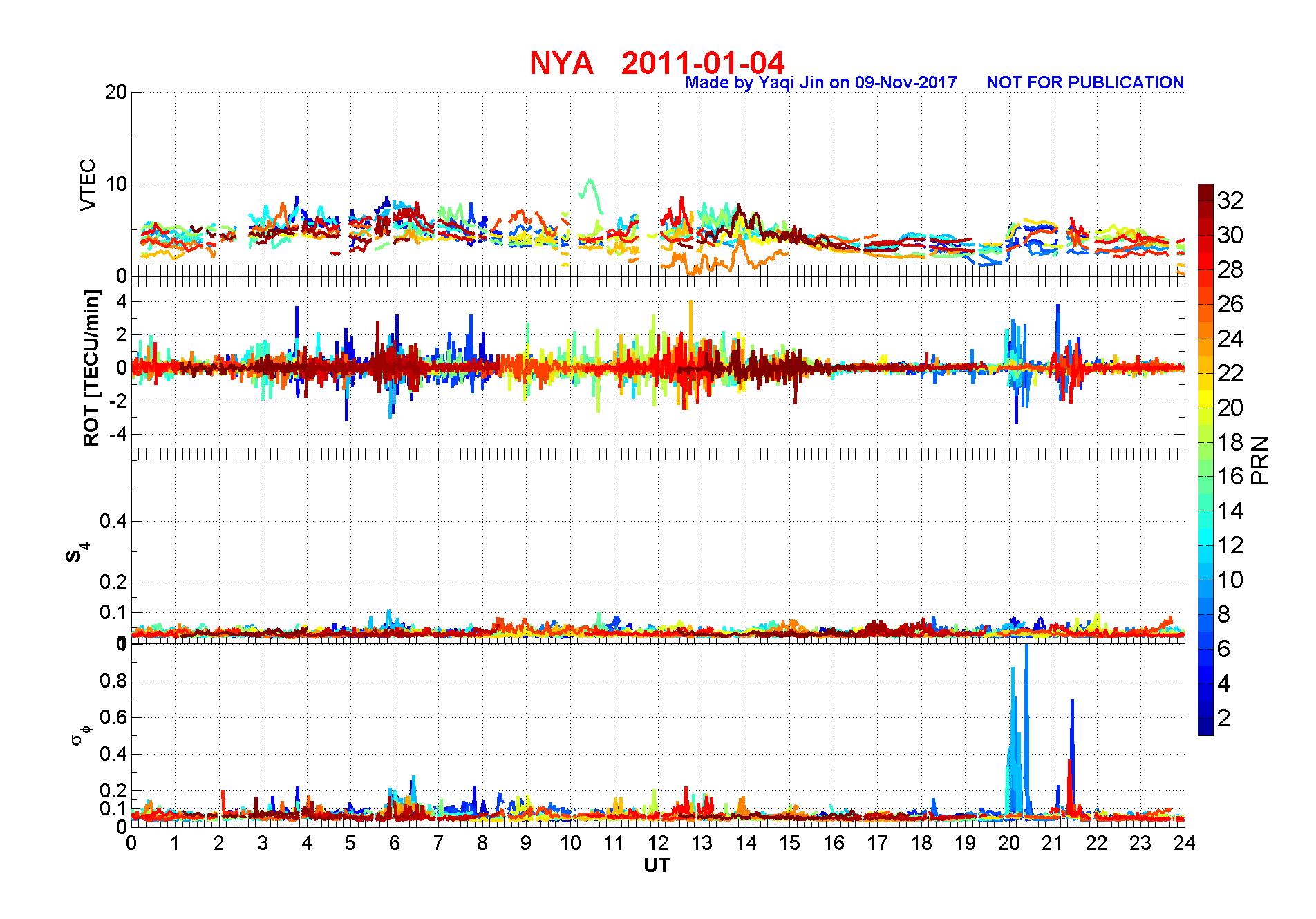Click the PRN colorbar label
This screenshot has width=1316, height=919.
(1261, 460)
